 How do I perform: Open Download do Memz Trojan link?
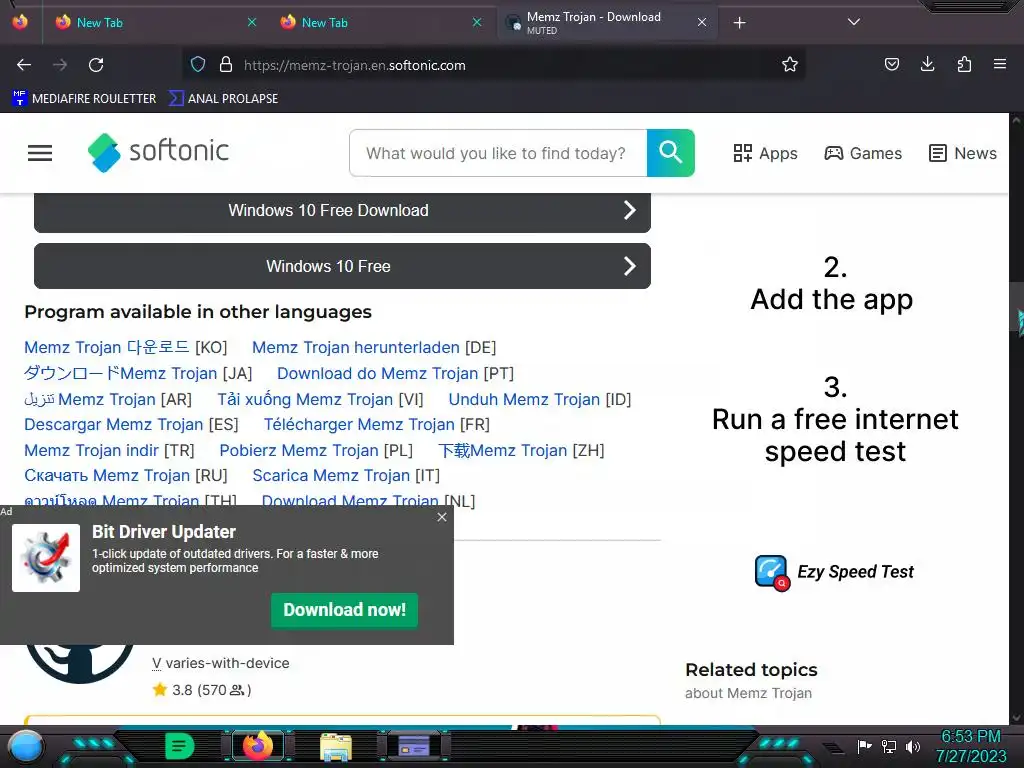point(377,374)
